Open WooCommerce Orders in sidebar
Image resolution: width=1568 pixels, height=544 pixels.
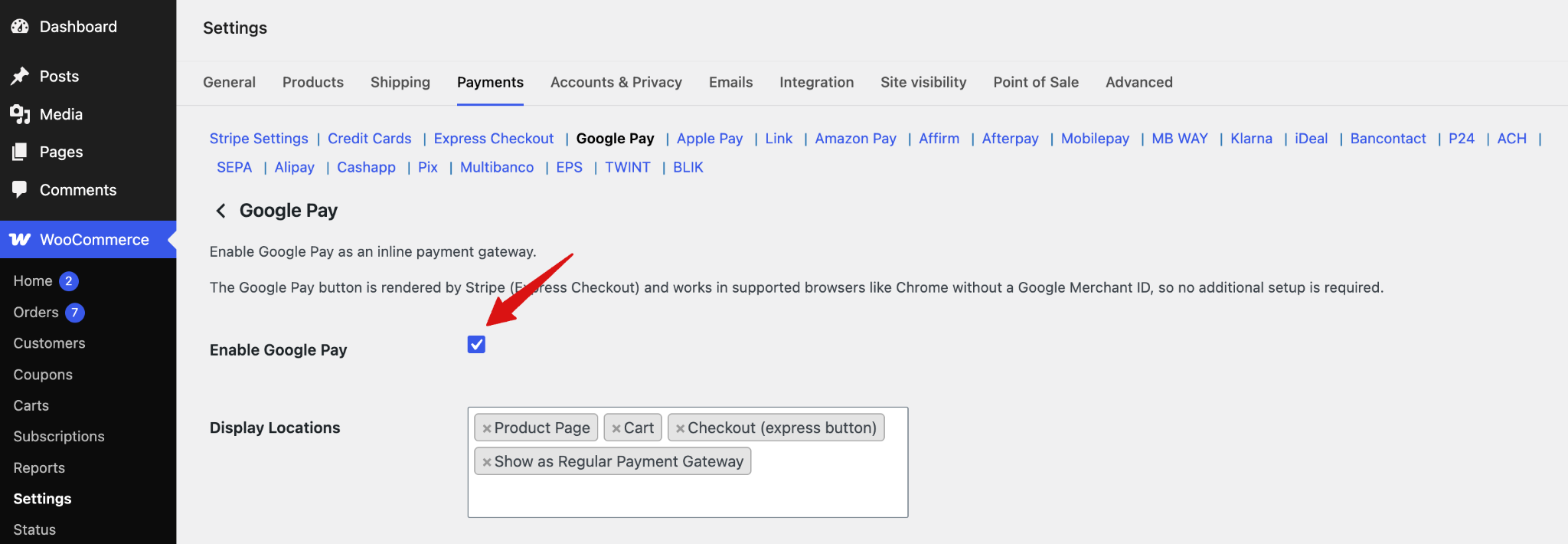pyautogui.click(x=36, y=313)
